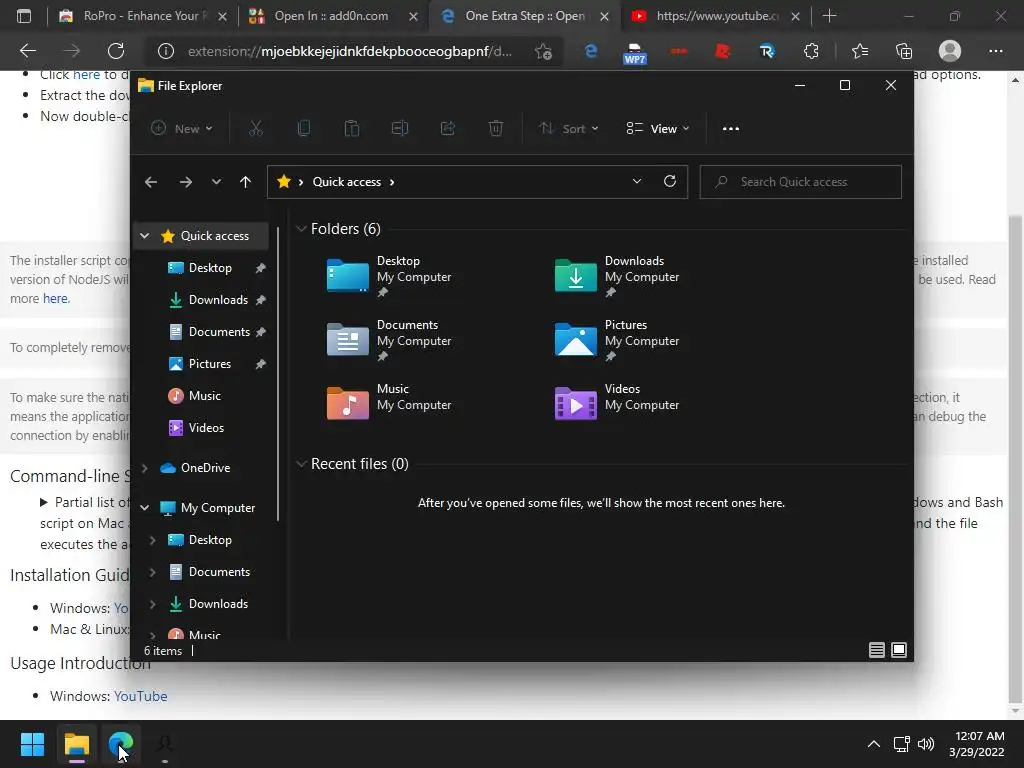Click the Delete trash icon in File Explorer
Viewport: 1024px width, 768px height.
point(496,129)
